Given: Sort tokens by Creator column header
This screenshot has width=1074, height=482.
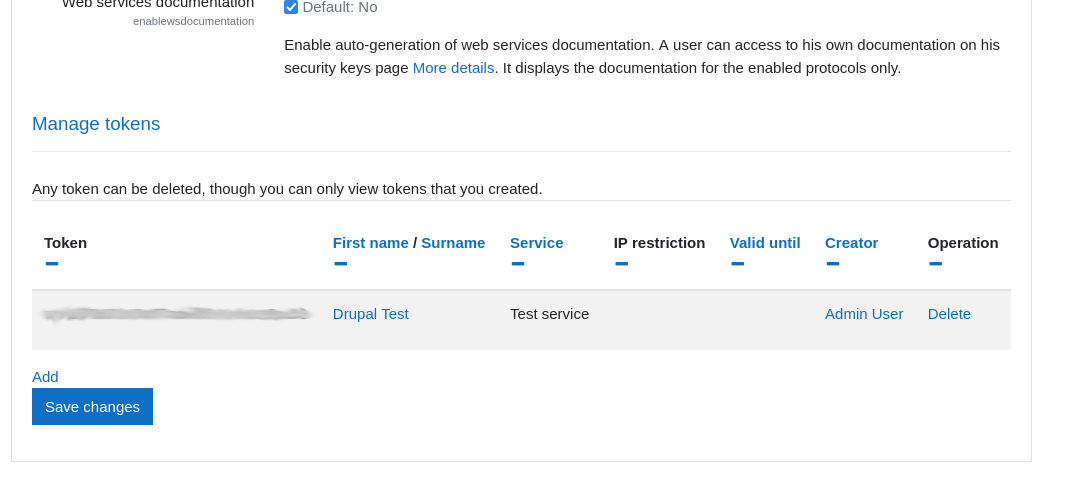Looking at the screenshot, I should coord(851,243).
